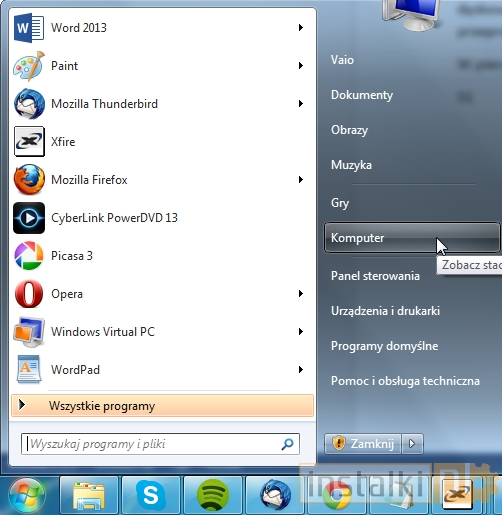Click the Mozilla Firefox label
Screen dimensions: 502x515
[x=89, y=180]
